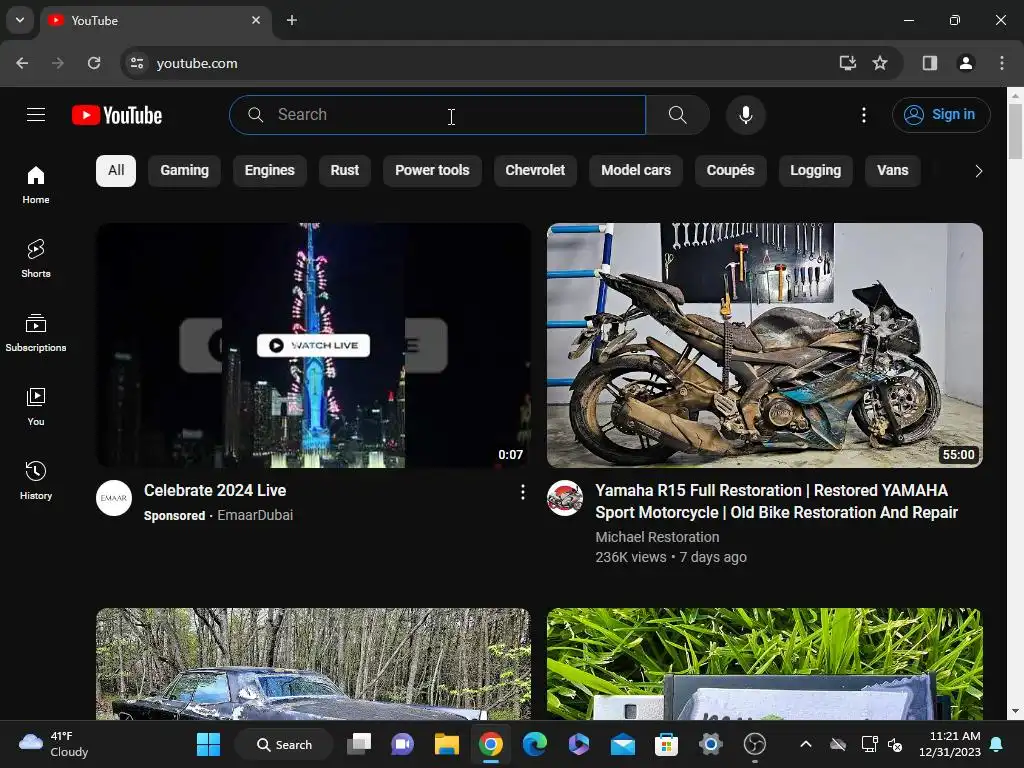Select the Power tools filter chip
This screenshot has width=1024, height=768.
pyautogui.click(x=432, y=171)
